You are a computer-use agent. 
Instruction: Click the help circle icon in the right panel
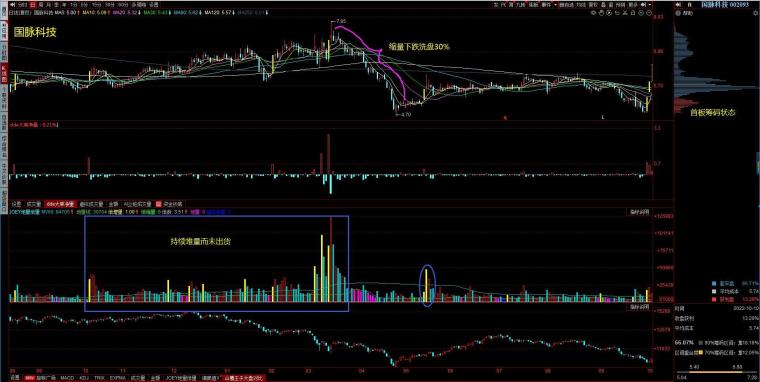point(678,13)
